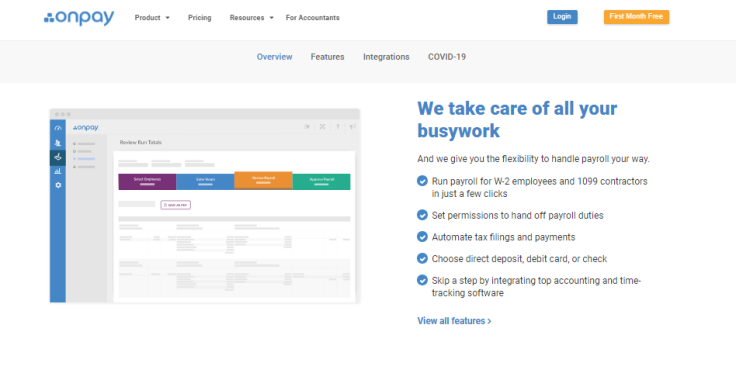Follow the View all features link
Image resolution: width=736 pixels, height=380 pixels.
click(454, 321)
